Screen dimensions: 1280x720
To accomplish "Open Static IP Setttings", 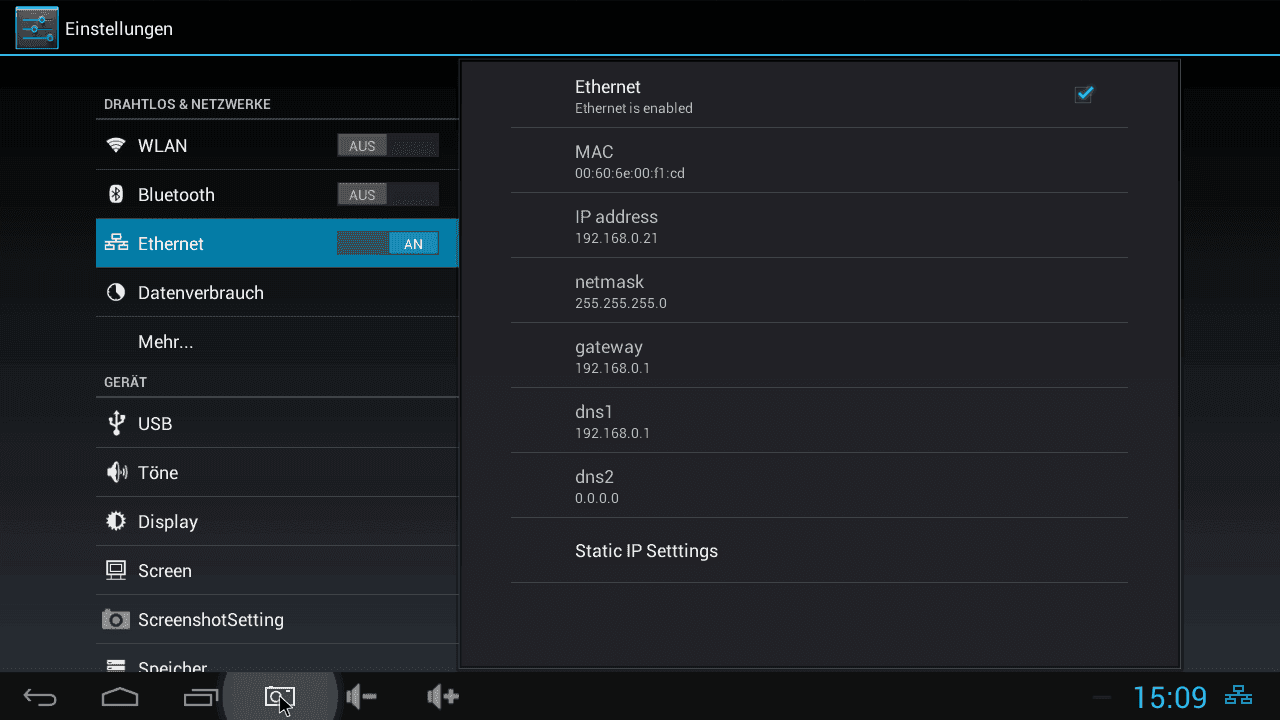I will (x=819, y=551).
